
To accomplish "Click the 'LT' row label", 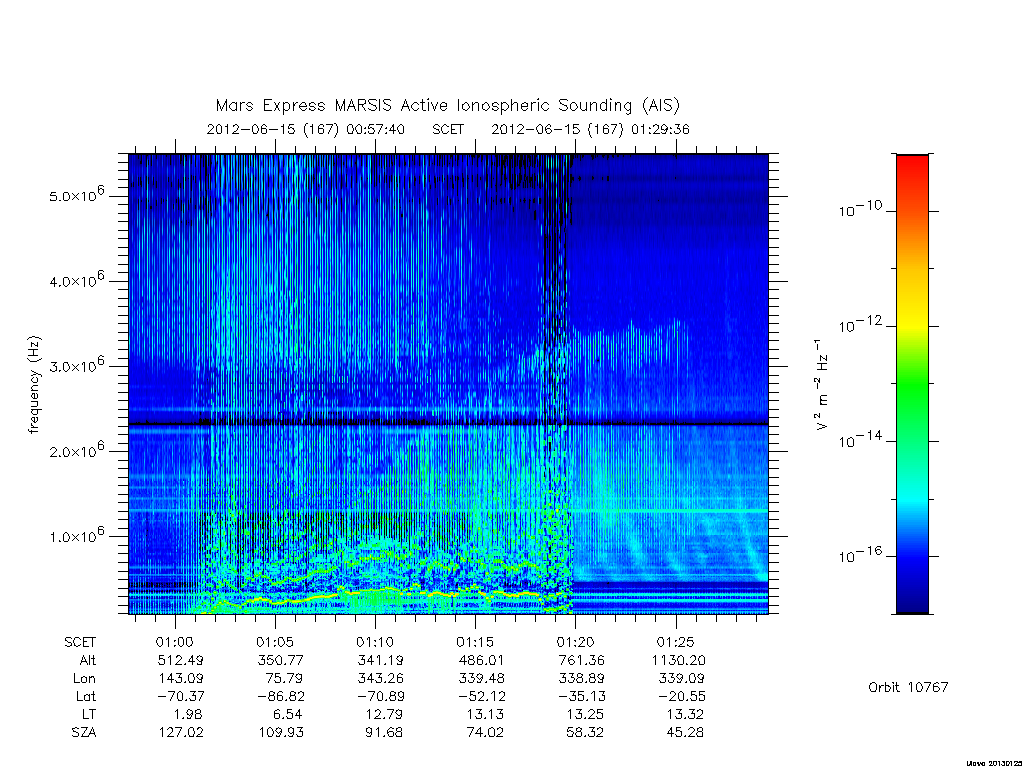I will [x=88, y=714].
